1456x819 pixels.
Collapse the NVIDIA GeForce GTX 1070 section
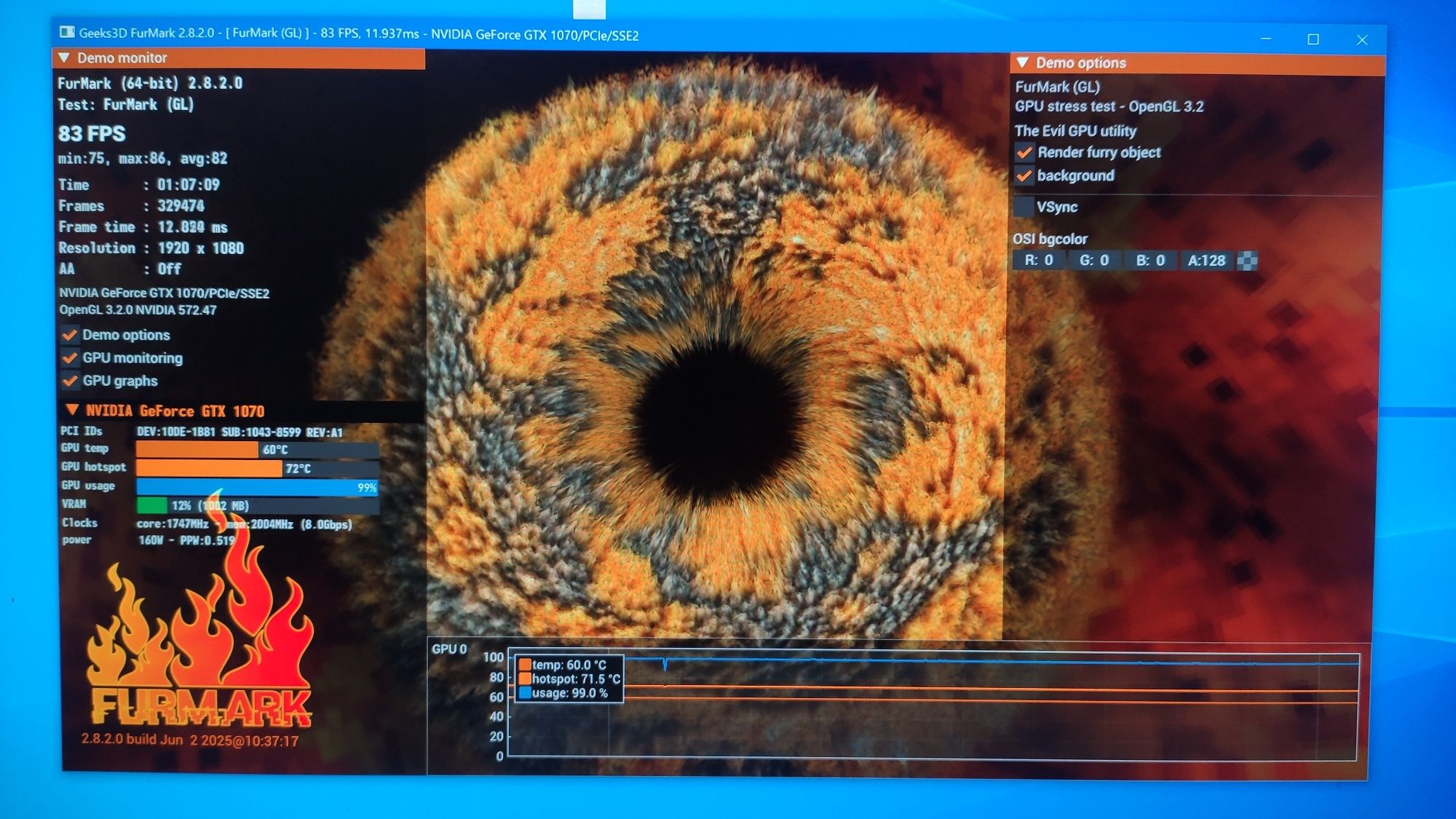tap(72, 410)
